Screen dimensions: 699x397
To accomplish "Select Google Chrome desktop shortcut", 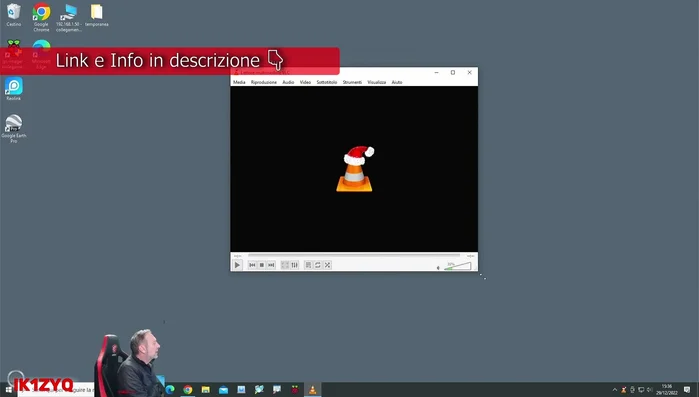I will tap(41, 17).
